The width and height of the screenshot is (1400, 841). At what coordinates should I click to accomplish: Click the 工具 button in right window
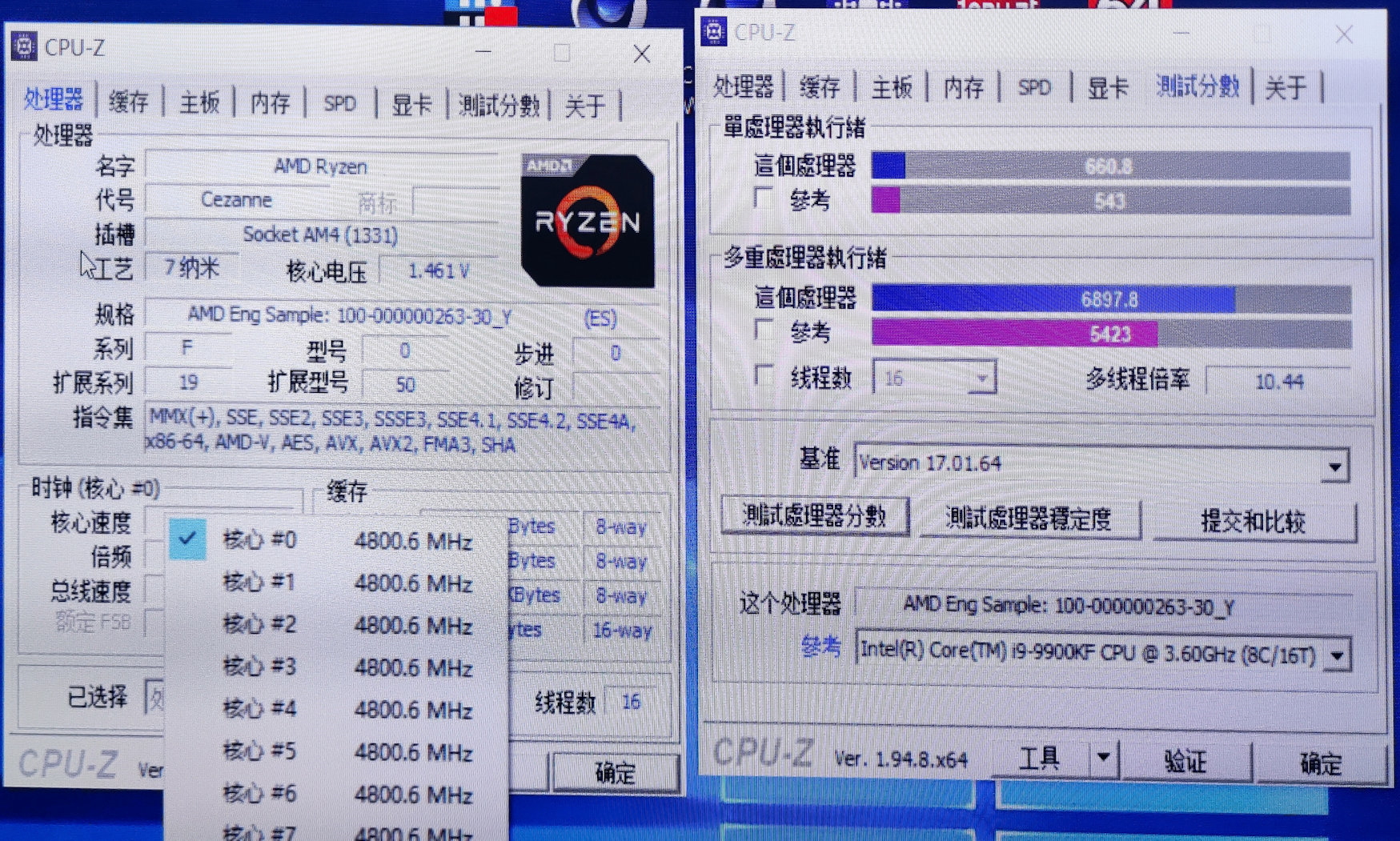(x=1039, y=757)
